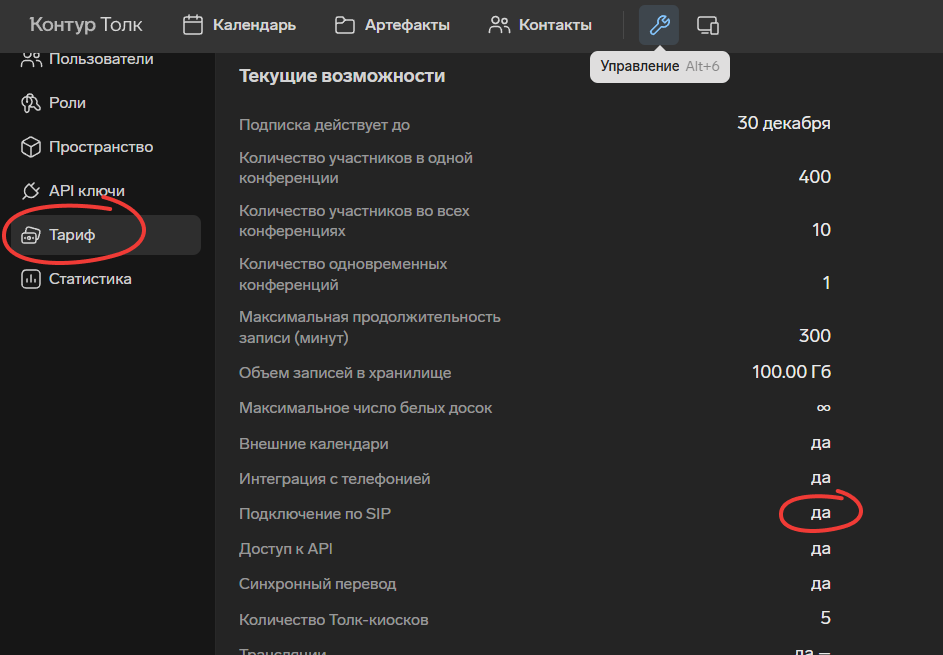Click the Подключение по SIP label
Image resolution: width=943 pixels, height=655 pixels.
tap(315, 514)
